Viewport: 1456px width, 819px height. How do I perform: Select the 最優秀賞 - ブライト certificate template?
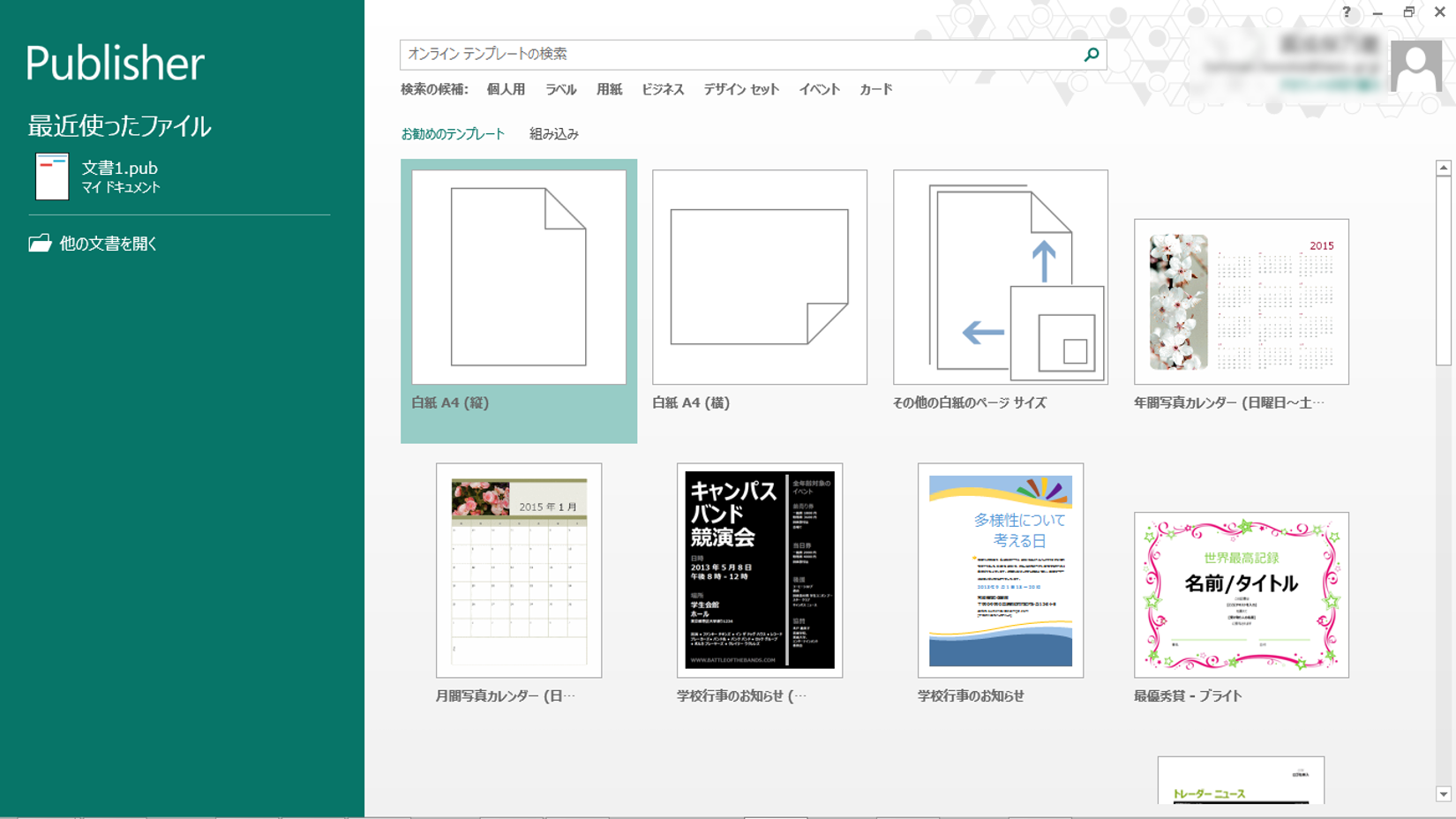[x=1241, y=595]
